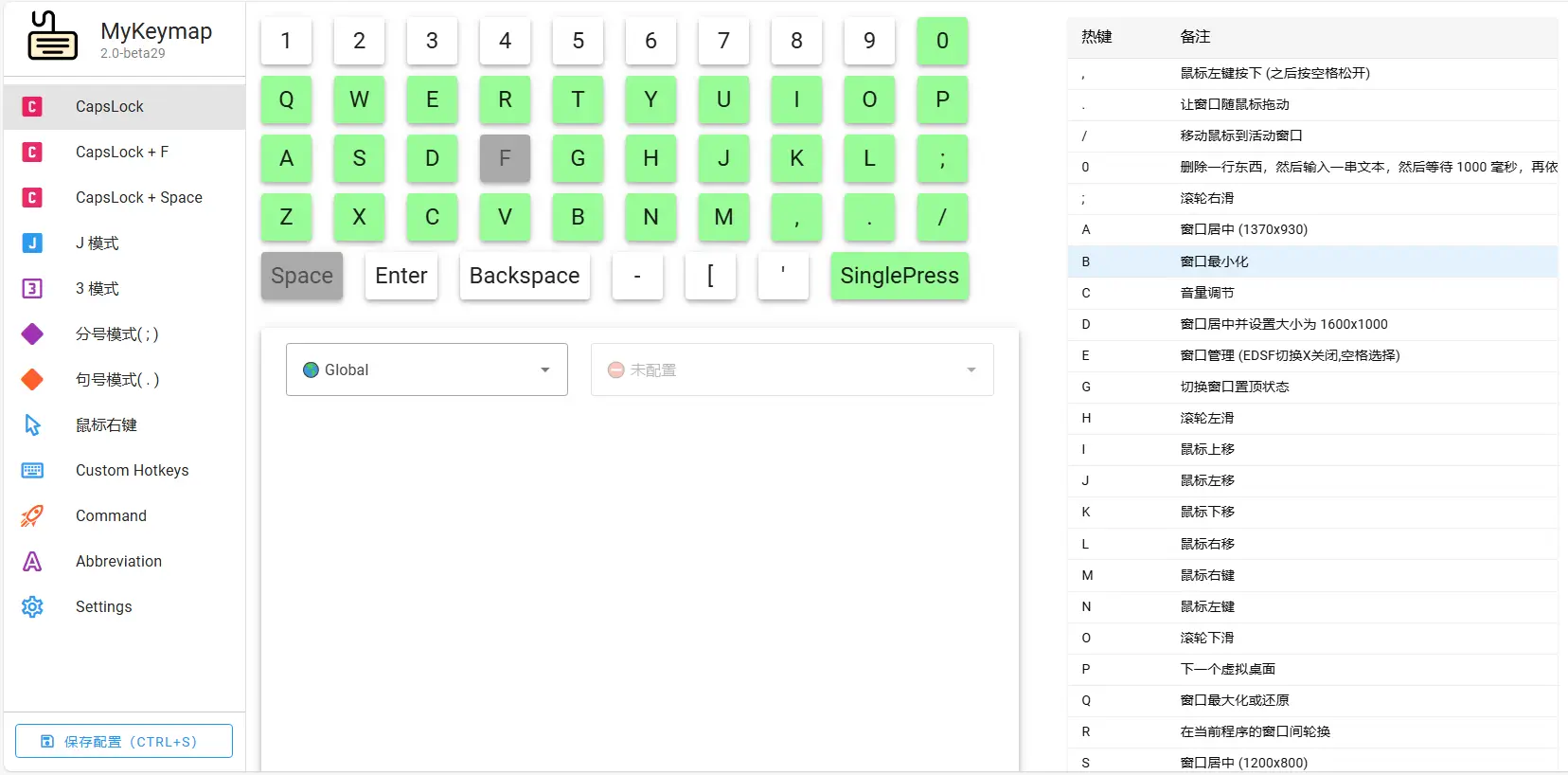Switch to CapsLock + F menu item
This screenshot has width=1568, height=775.
coord(122,152)
